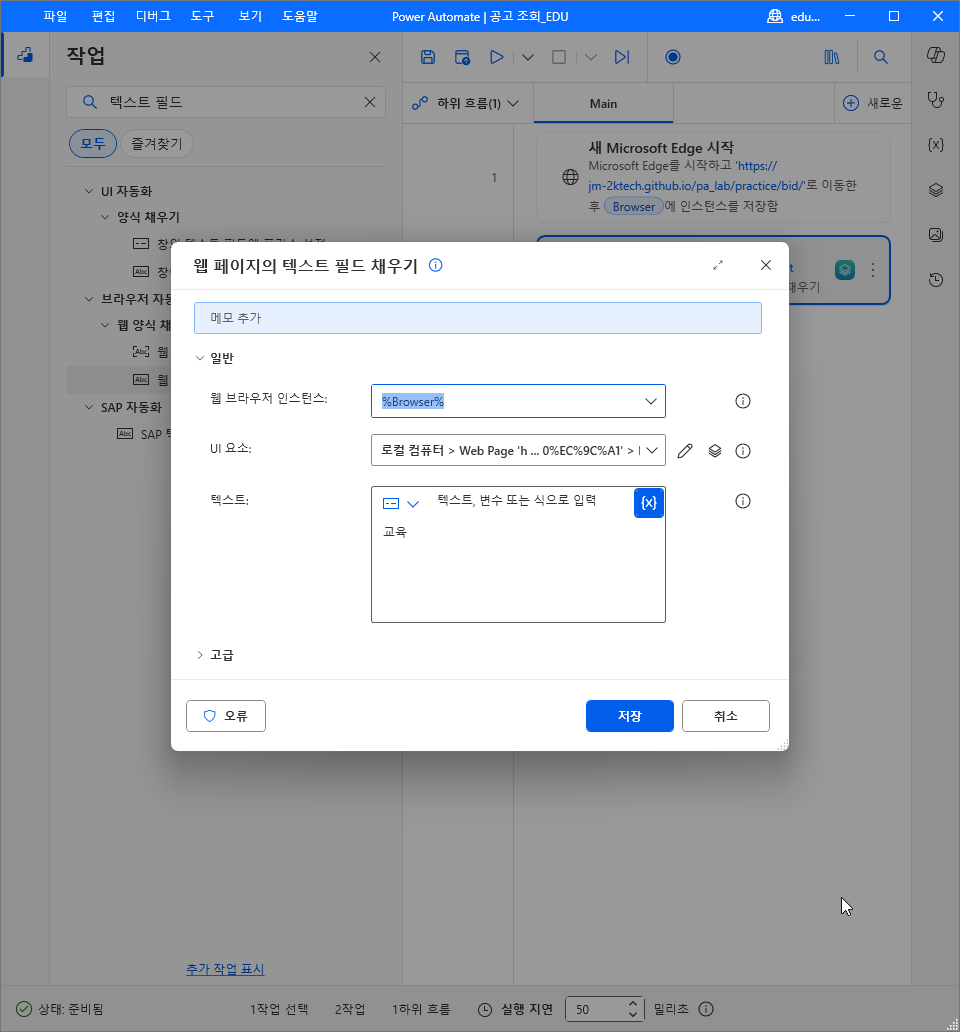The width and height of the screenshot is (960, 1032).
Task: Click the UI element layers picker icon
Action: [x=715, y=451]
